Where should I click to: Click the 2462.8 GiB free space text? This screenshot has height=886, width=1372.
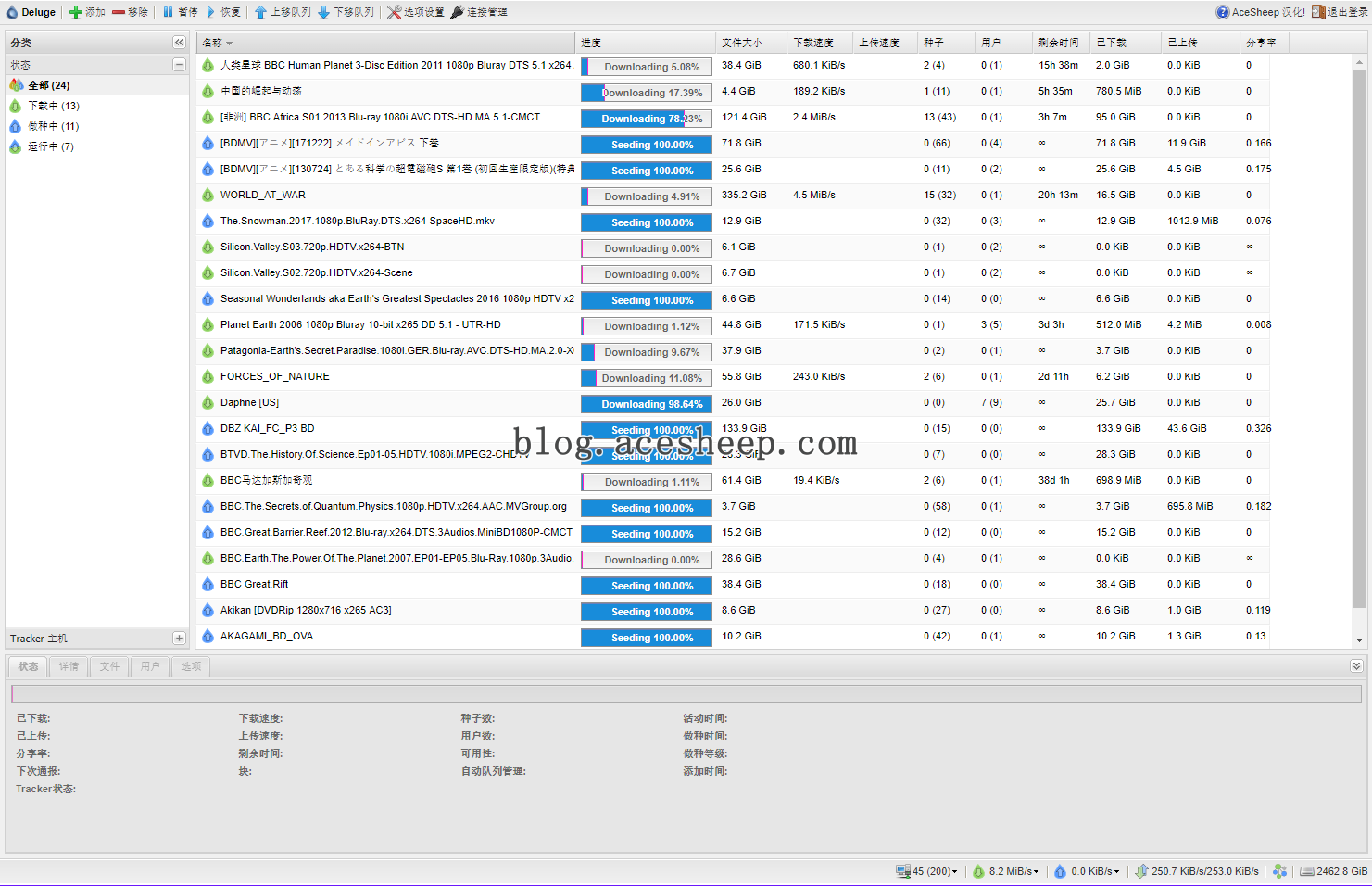click(x=1341, y=871)
